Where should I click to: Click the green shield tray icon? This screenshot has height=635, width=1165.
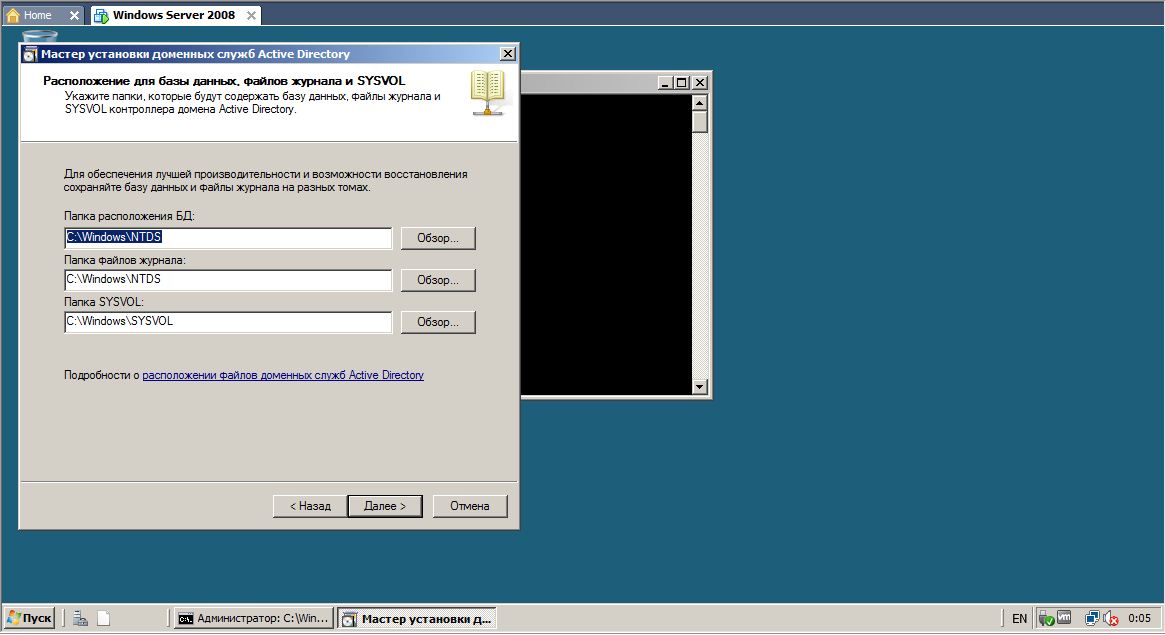(x=1046, y=618)
